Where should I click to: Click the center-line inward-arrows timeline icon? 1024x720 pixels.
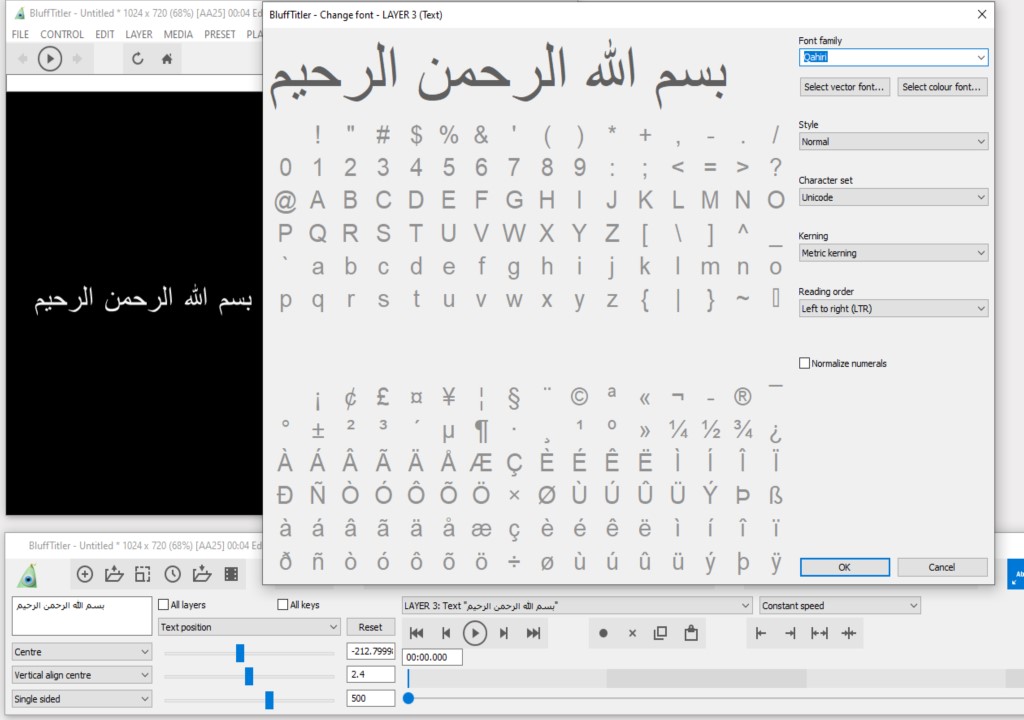[848, 633]
